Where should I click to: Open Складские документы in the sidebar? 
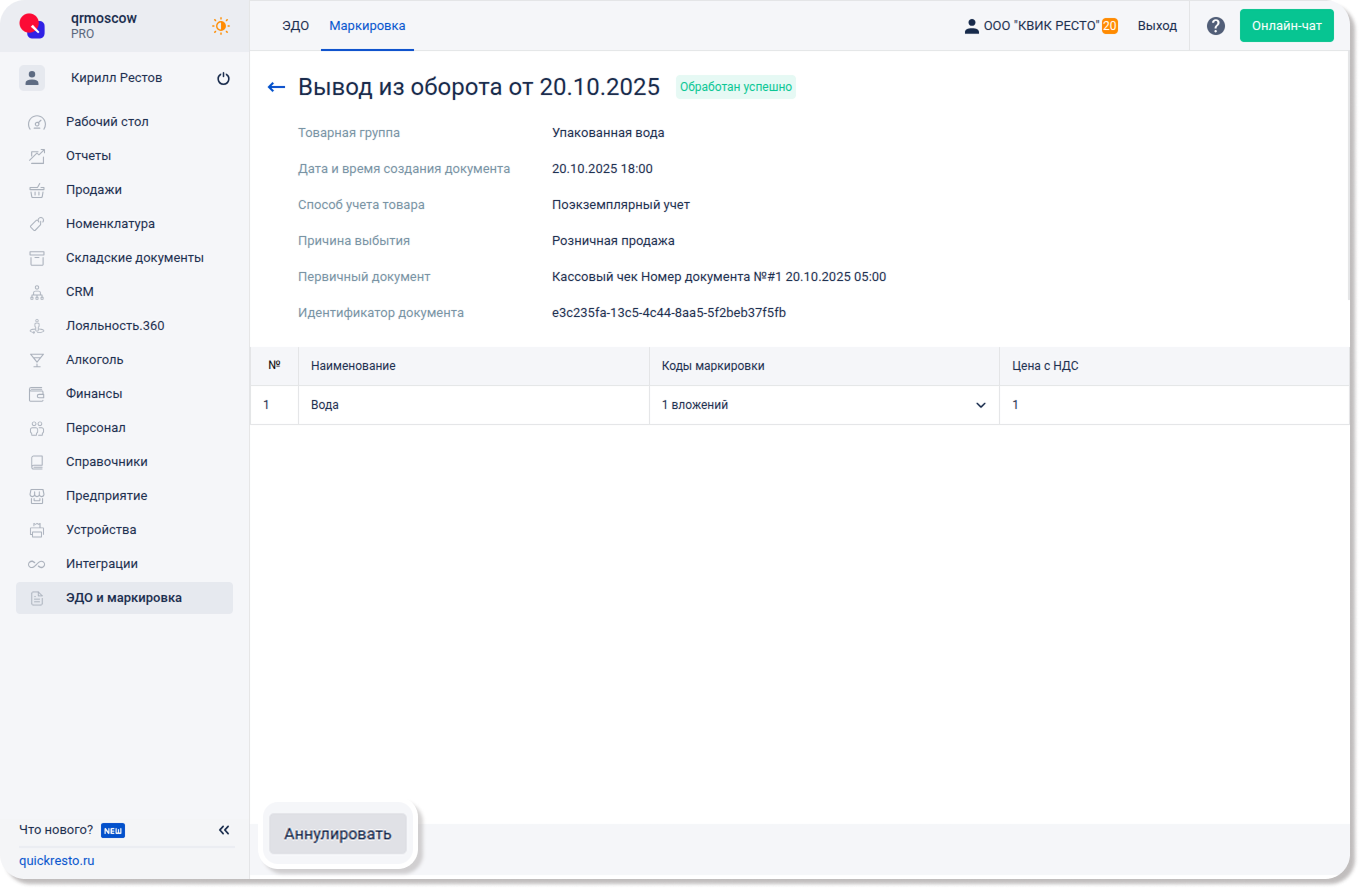(134, 258)
